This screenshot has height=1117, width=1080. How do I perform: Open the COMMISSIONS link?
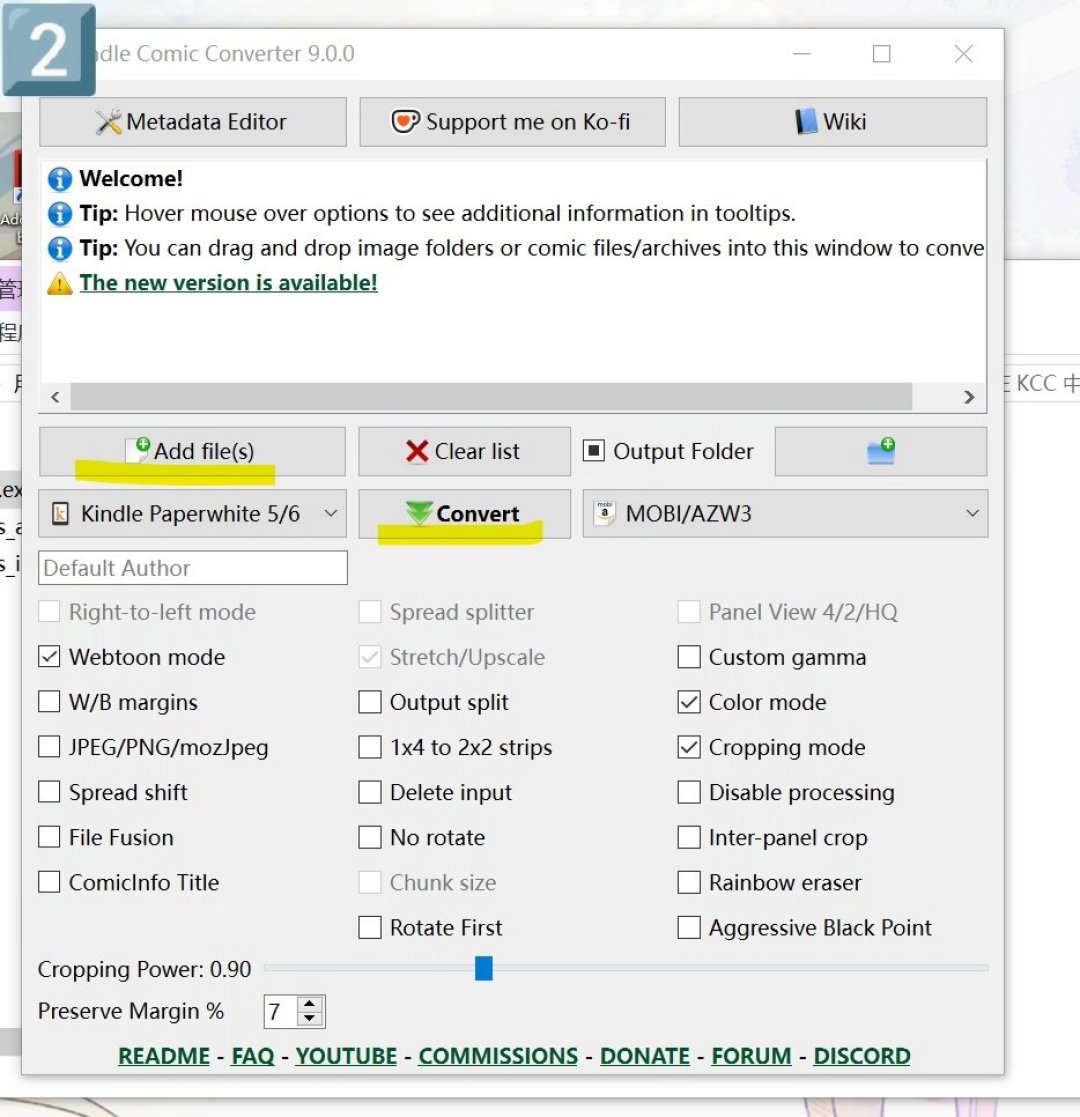tap(498, 1056)
